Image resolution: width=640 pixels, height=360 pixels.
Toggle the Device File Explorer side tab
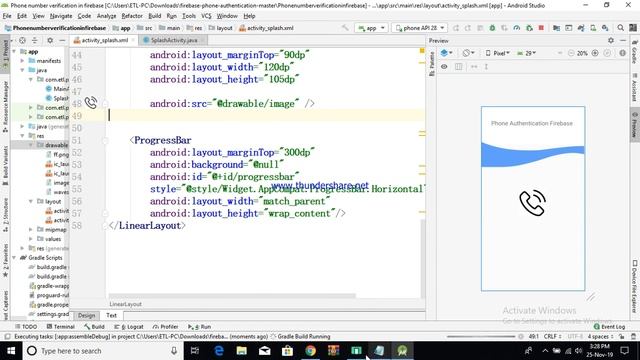click(x=635, y=286)
